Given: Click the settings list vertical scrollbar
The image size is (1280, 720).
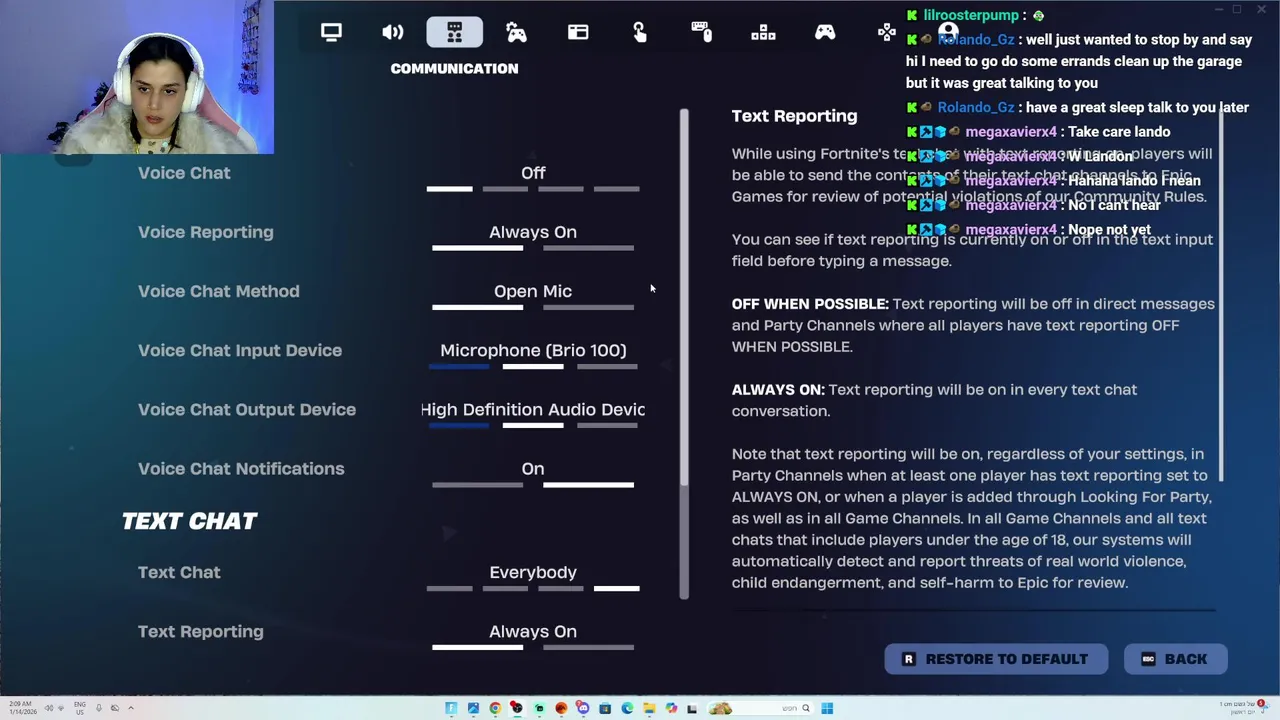Looking at the screenshot, I should pyautogui.click(x=684, y=354).
